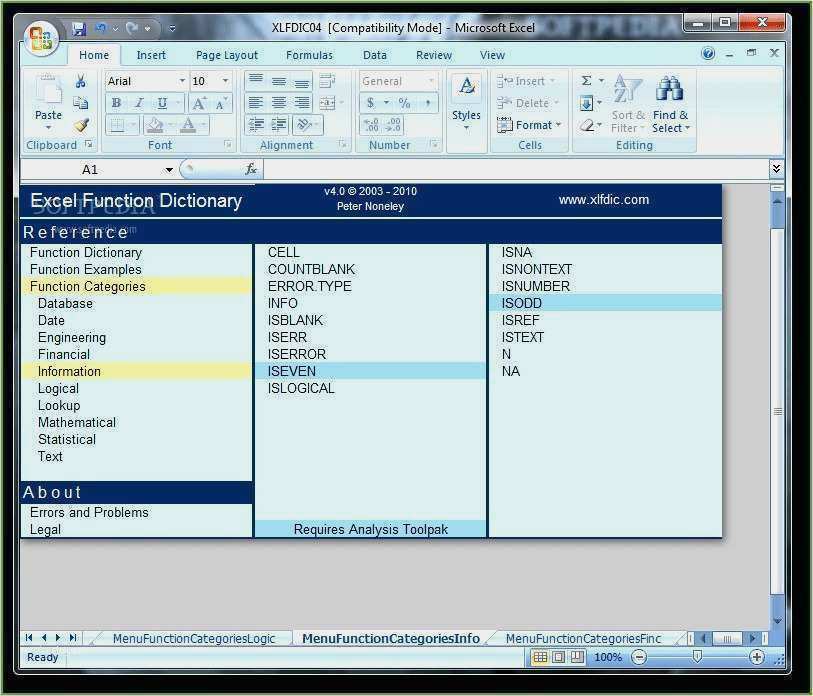Expand the formula bar
813x696 pixels.
point(776,168)
